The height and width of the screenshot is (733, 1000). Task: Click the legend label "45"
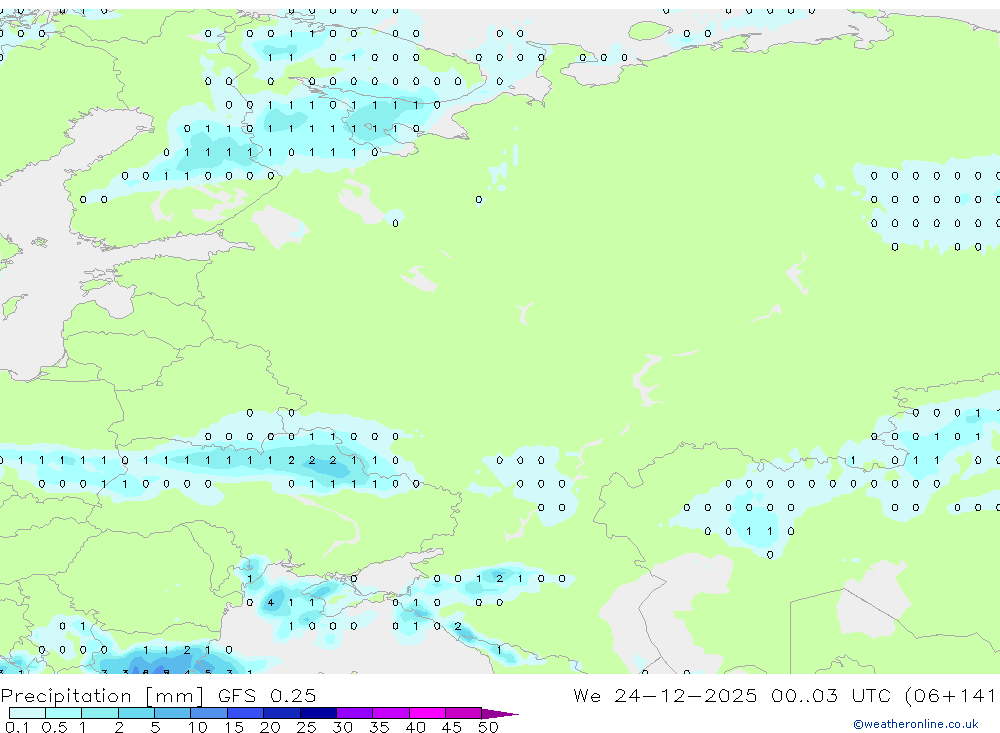[x=452, y=727]
